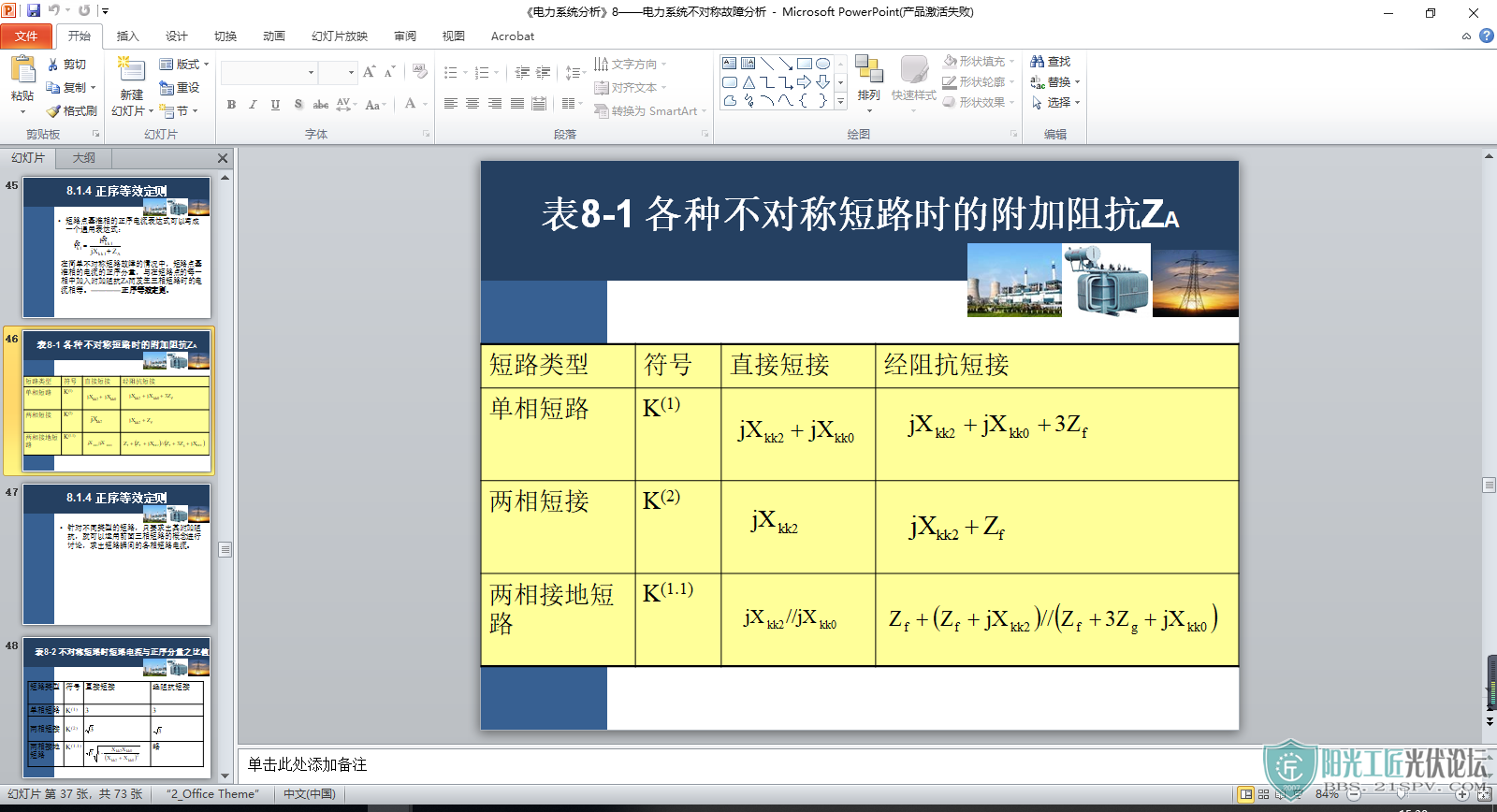Click Reset (重设) slide button
The image size is (1497, 812).
tap(180, 87)
